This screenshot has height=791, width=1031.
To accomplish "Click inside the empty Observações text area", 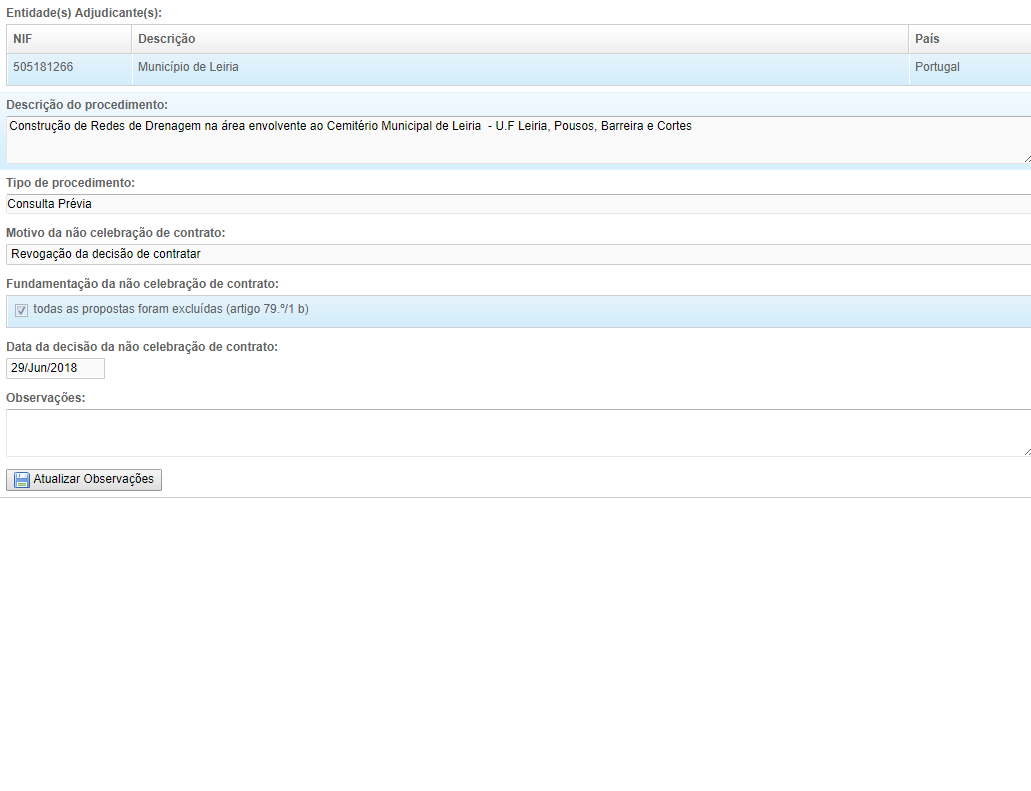I will click(515, 432).
